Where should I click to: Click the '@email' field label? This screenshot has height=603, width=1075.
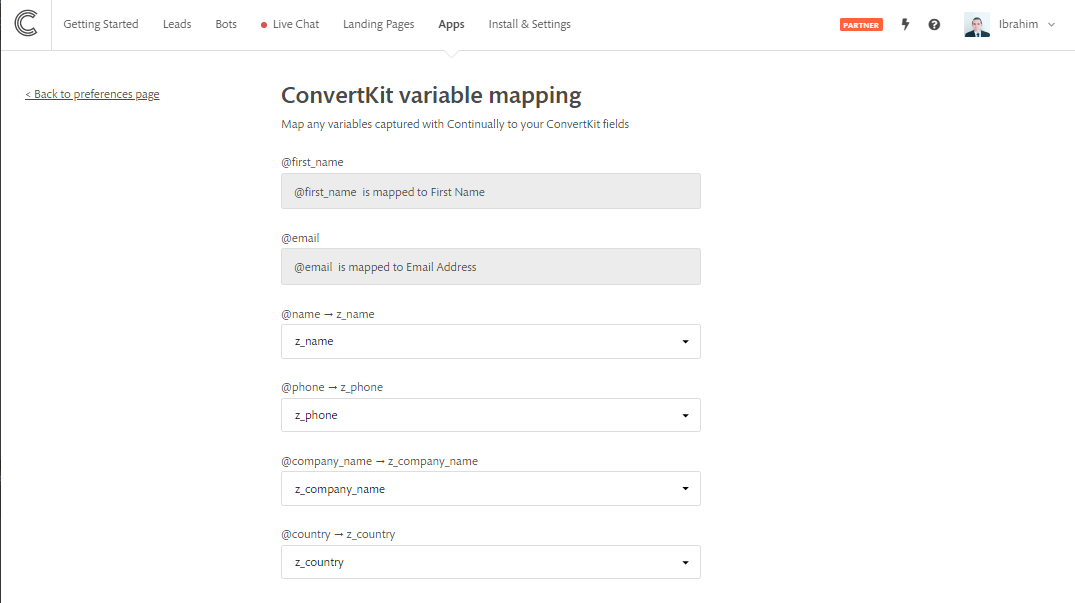(x=300, y=238)
